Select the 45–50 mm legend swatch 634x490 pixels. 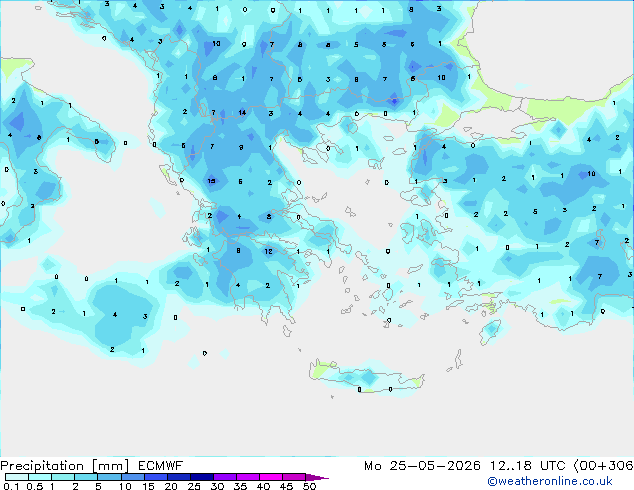coord(294,477)
